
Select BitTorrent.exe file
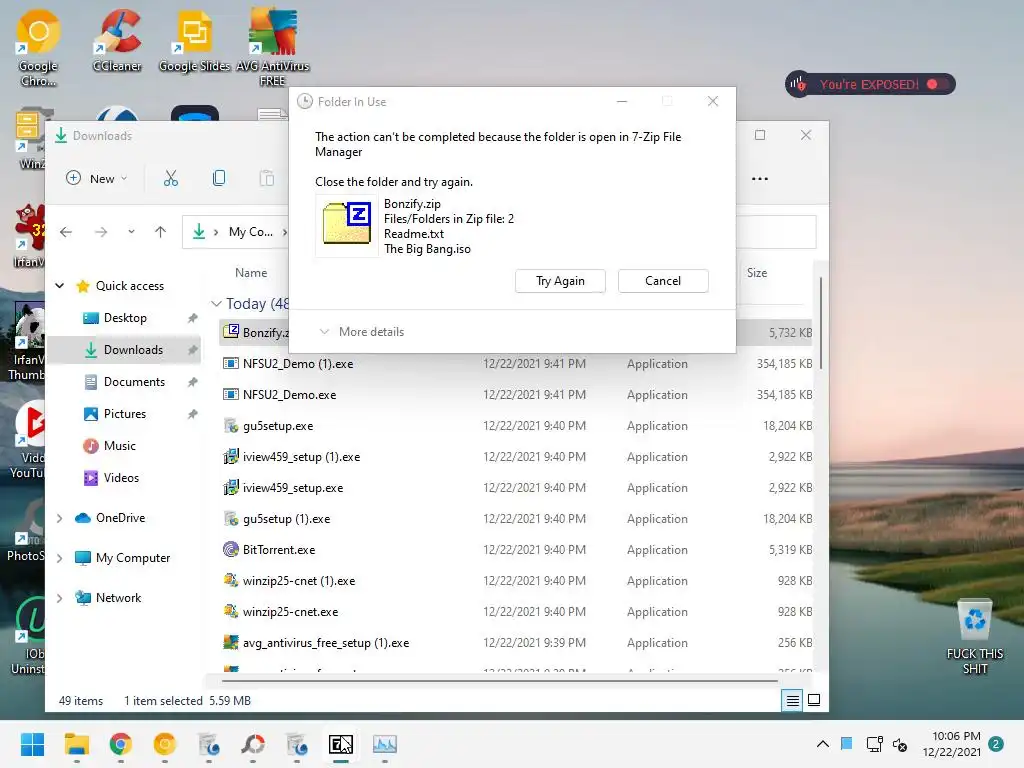pos(516,550)
